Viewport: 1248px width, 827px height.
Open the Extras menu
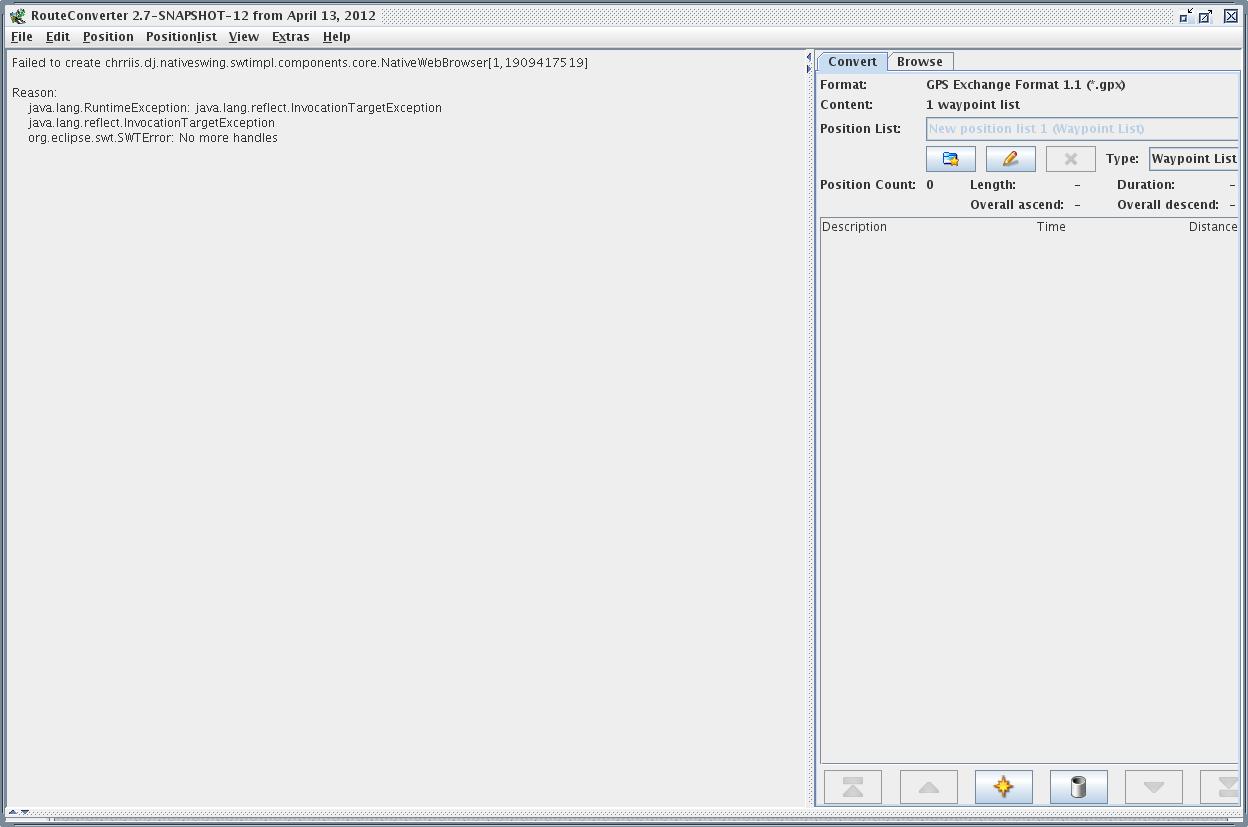click(290, 37)
